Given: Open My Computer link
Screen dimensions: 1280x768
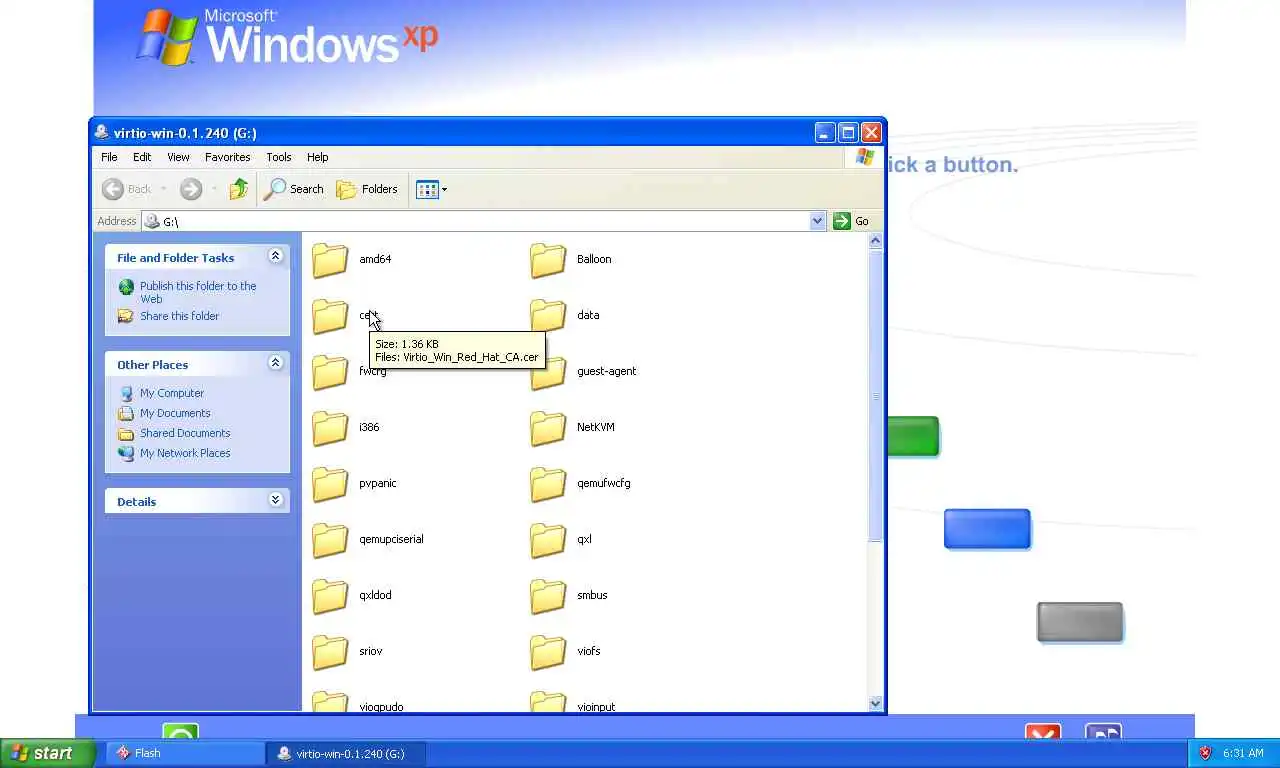Looking at the screenshot, I should (172, 393).
